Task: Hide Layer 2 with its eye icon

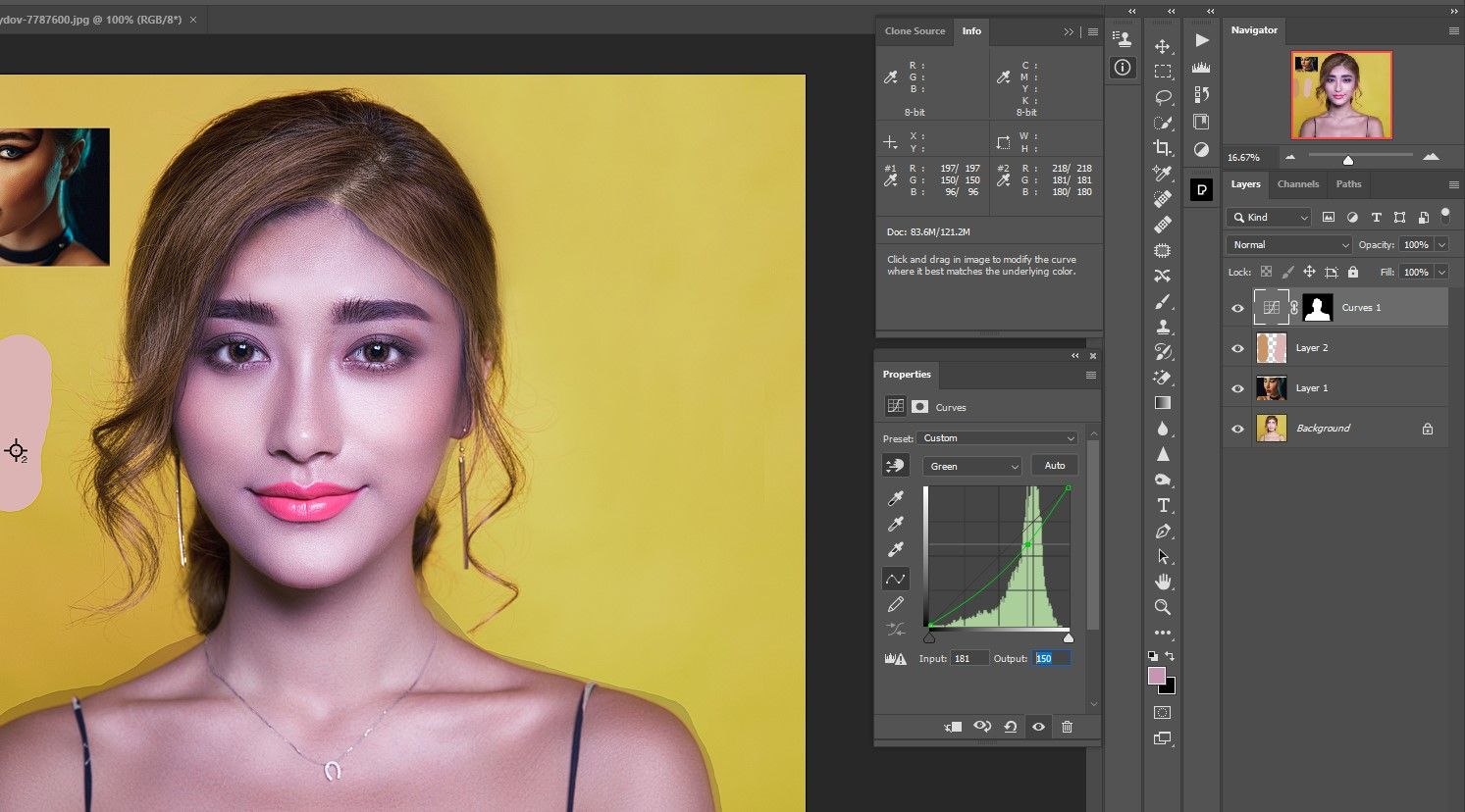Action: (1237, 348)
